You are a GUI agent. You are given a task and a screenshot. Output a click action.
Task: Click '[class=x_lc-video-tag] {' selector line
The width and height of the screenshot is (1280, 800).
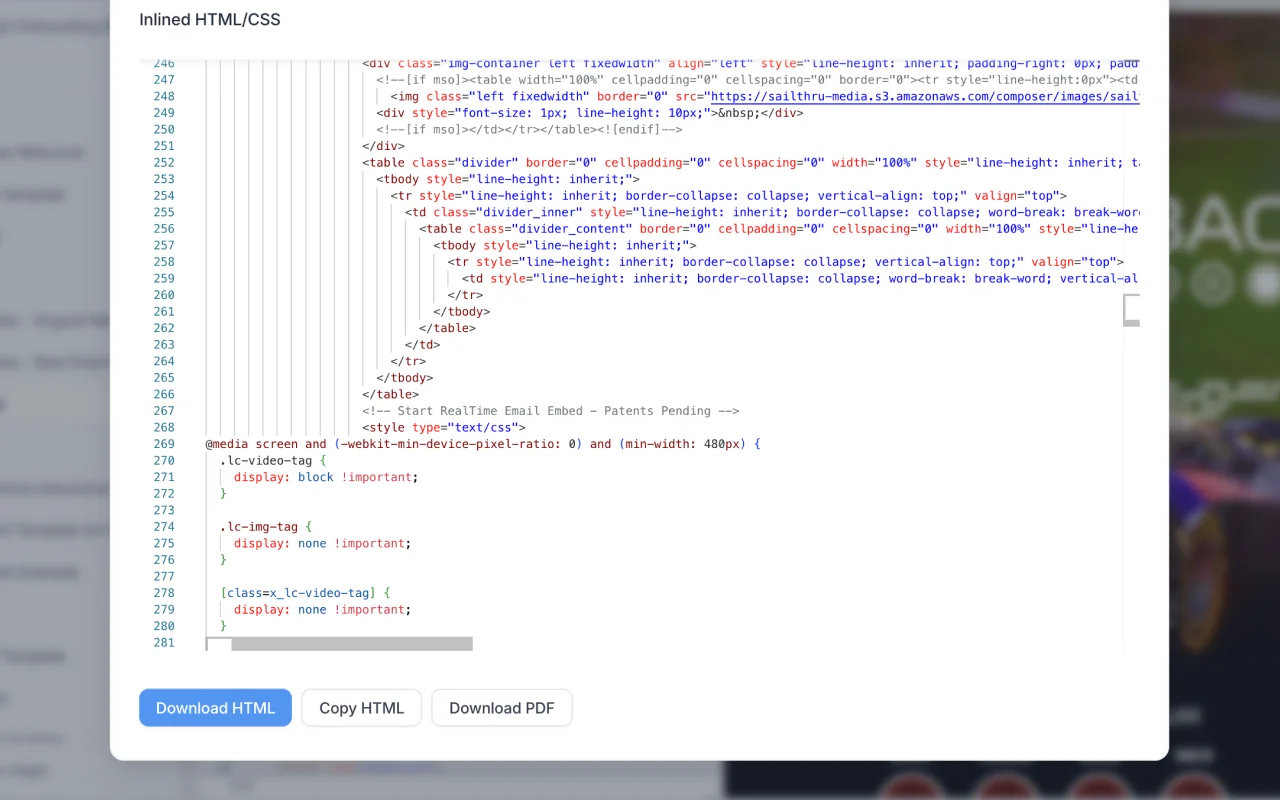click(x=305, y=593)
